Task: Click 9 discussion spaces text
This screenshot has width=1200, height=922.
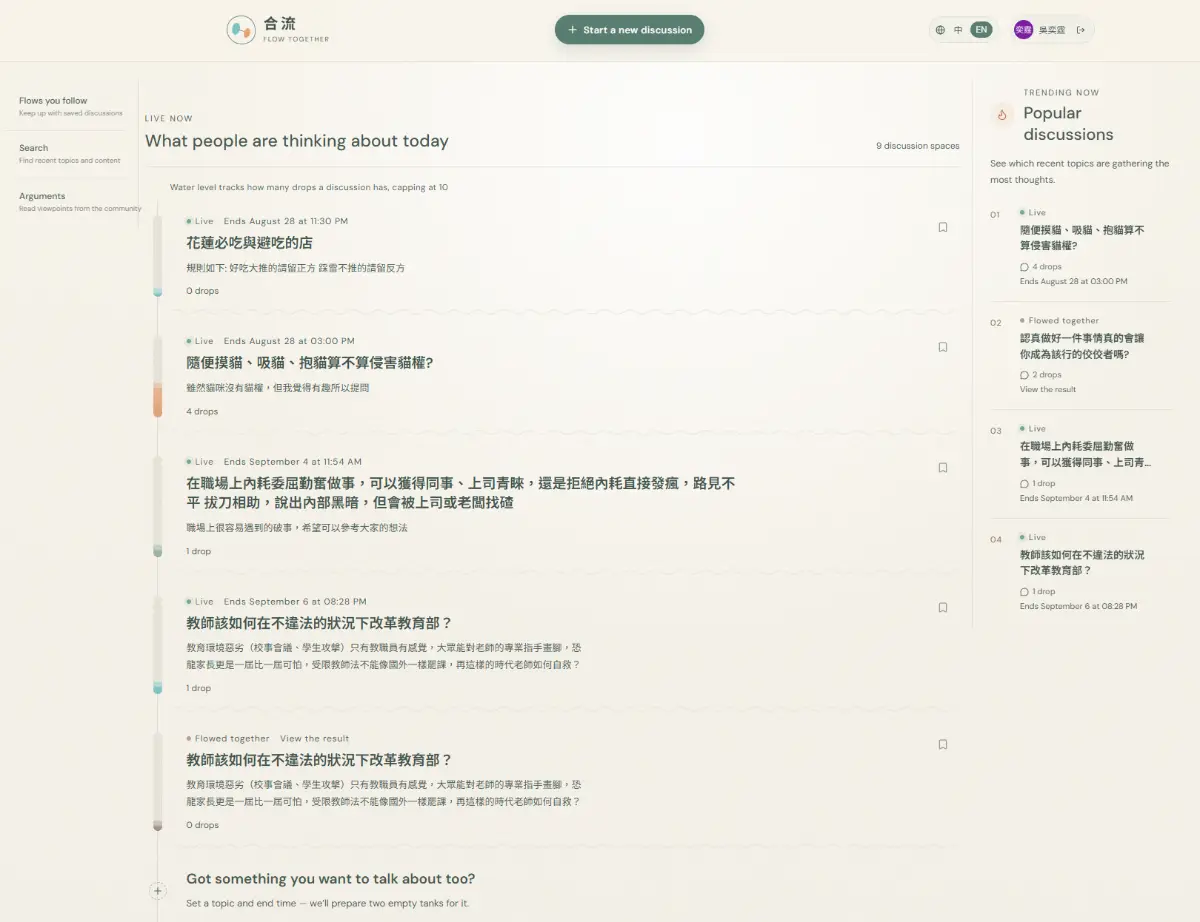Action: (918, 146)
